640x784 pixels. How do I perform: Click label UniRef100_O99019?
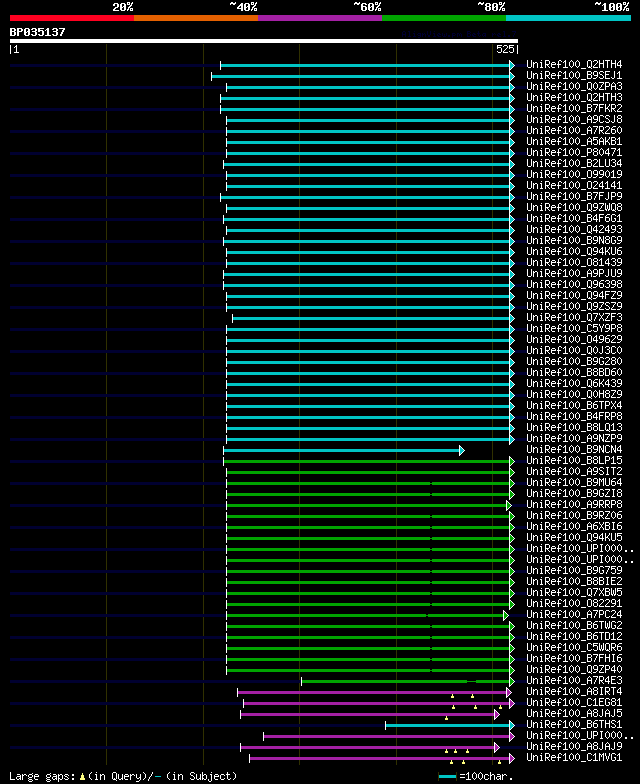click(574, 174)
